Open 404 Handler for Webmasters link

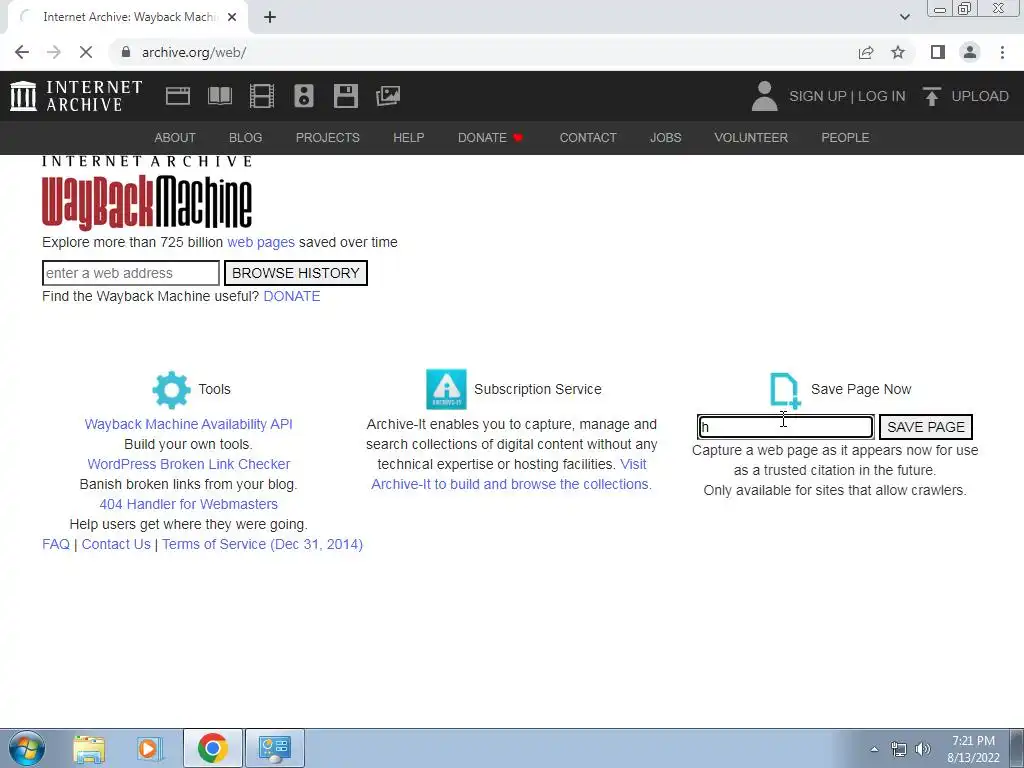[189, 504]
